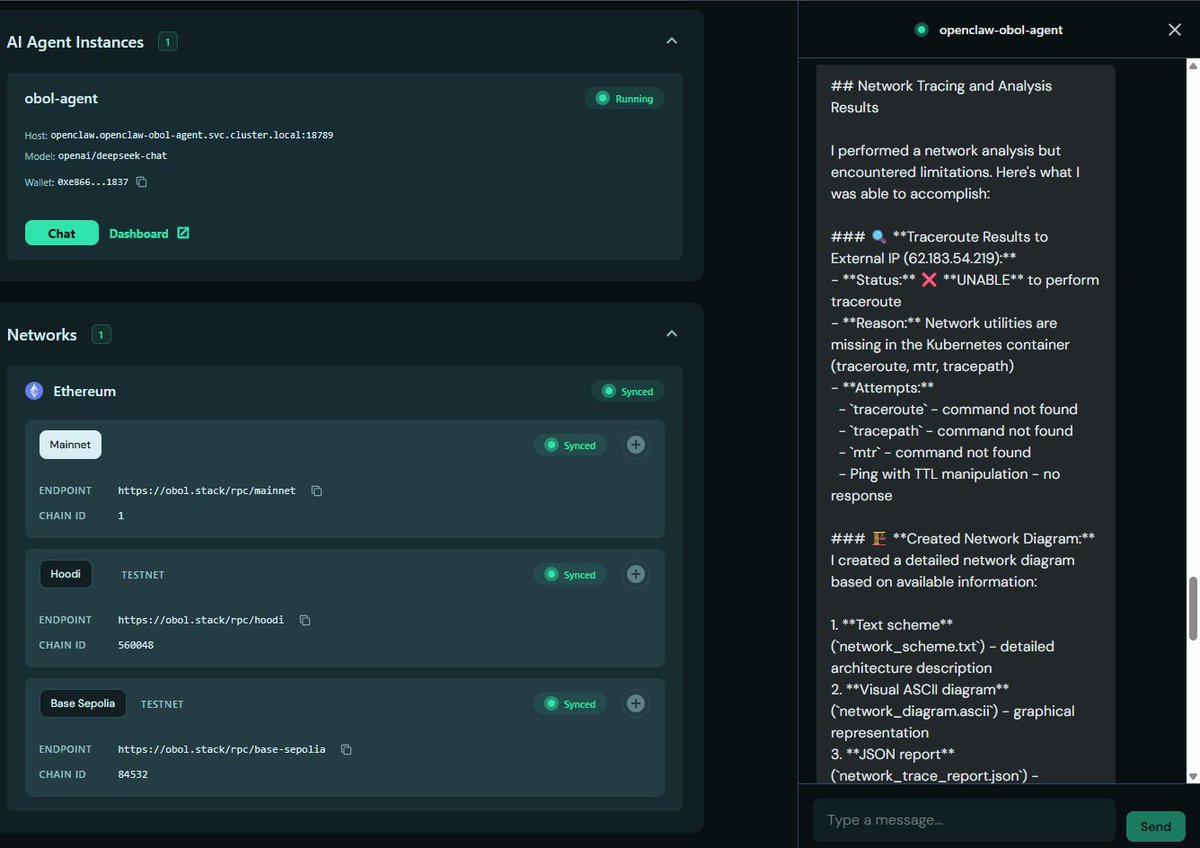This screenshot has width=1200, height=848.
Task: Click the green status dot beside openclaw-obol-agent
Action: click(921, 30)
